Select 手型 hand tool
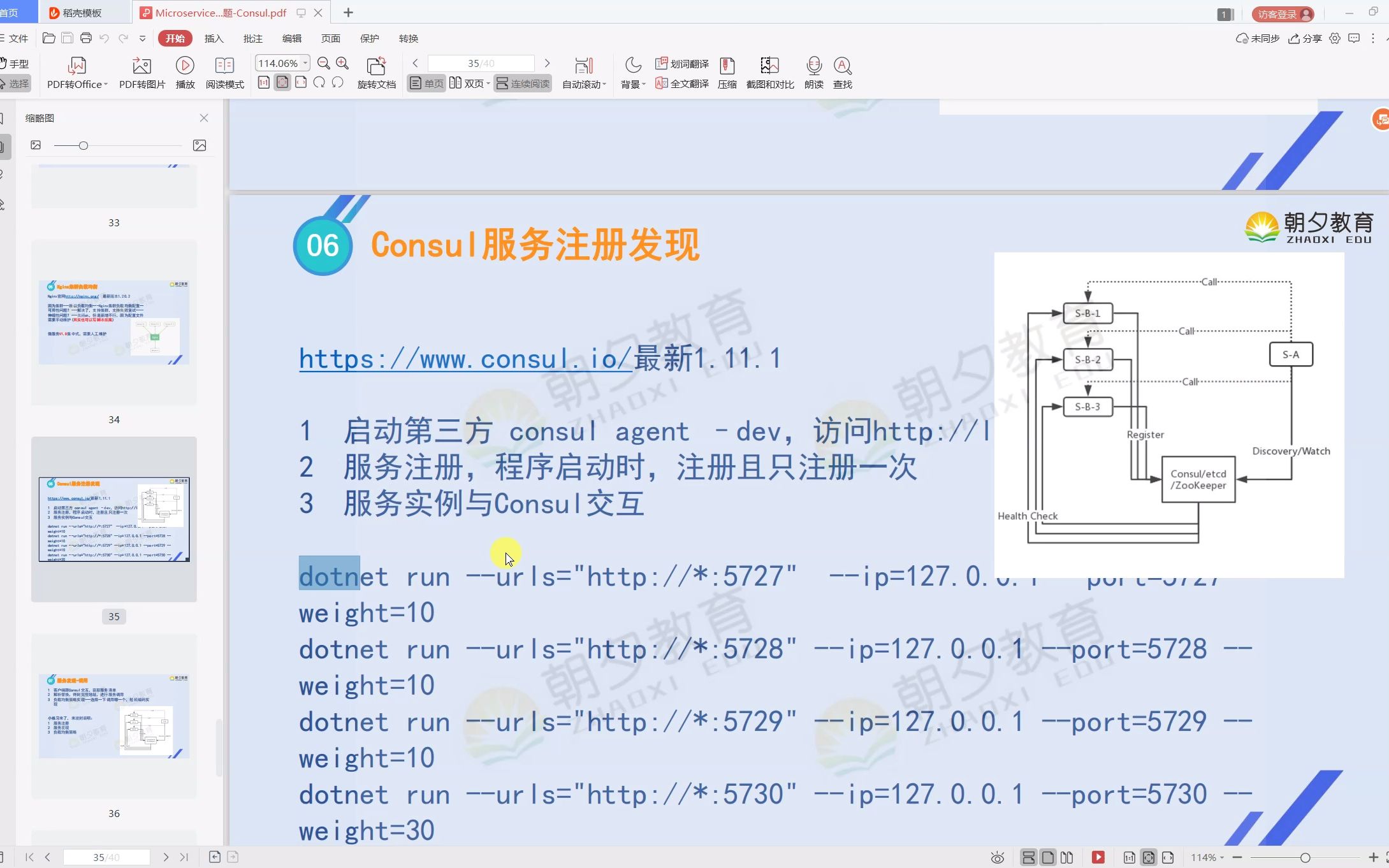The height and width of the screenshot is (868, 1389). point(14,64)
